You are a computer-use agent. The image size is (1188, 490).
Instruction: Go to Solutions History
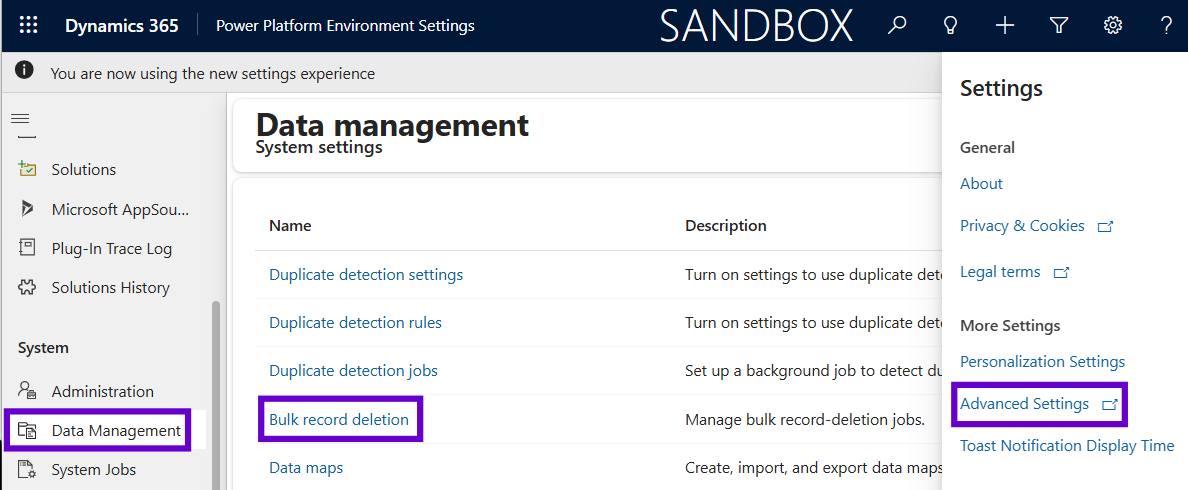point(111,288)
